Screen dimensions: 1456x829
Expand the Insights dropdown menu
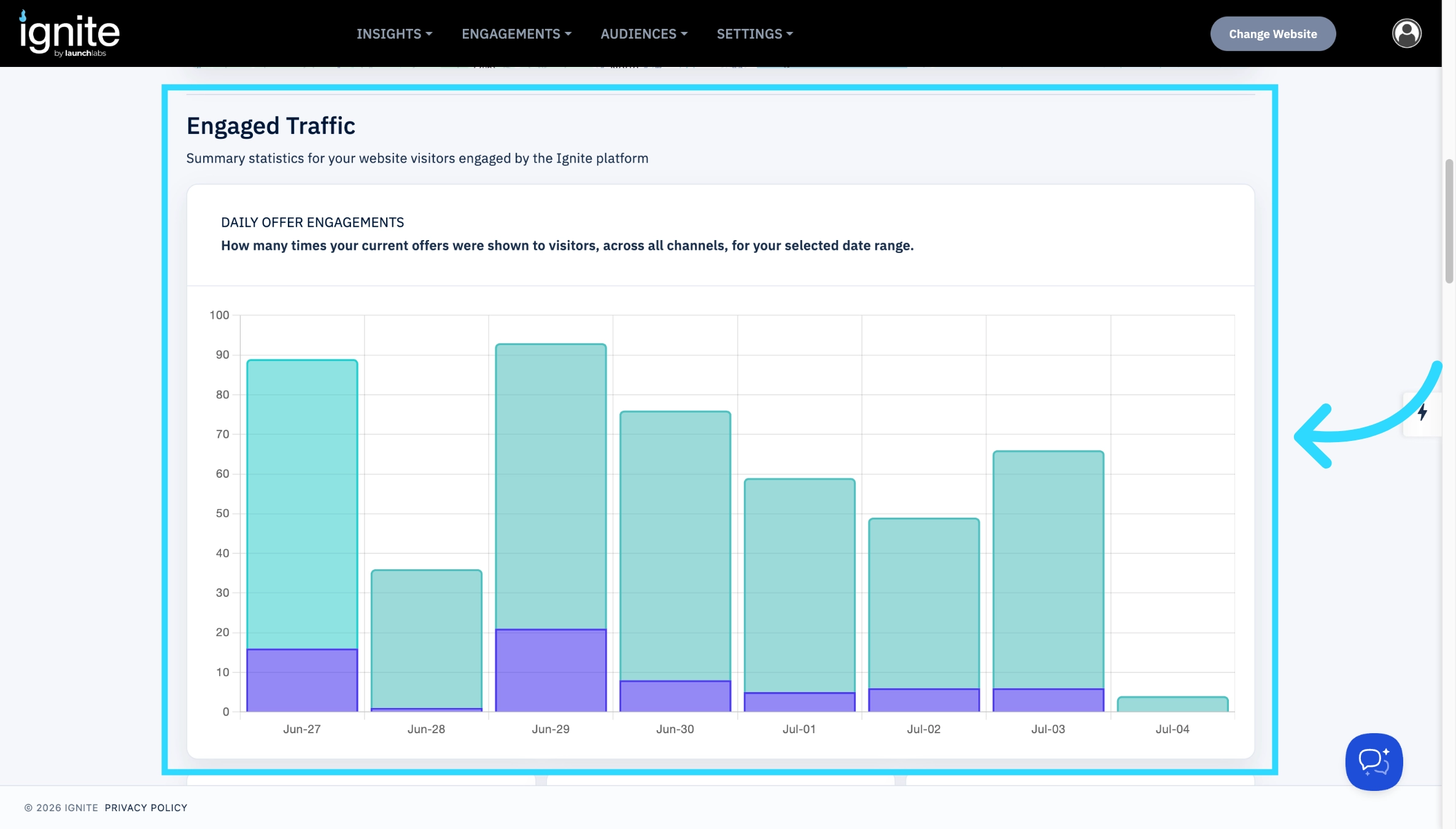(x=394, y=34)
